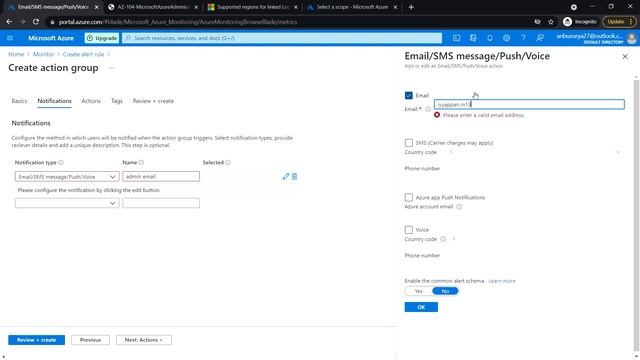Click the Previous button
The width and height of the screenshot is (640, 360).
coord(90,340)
